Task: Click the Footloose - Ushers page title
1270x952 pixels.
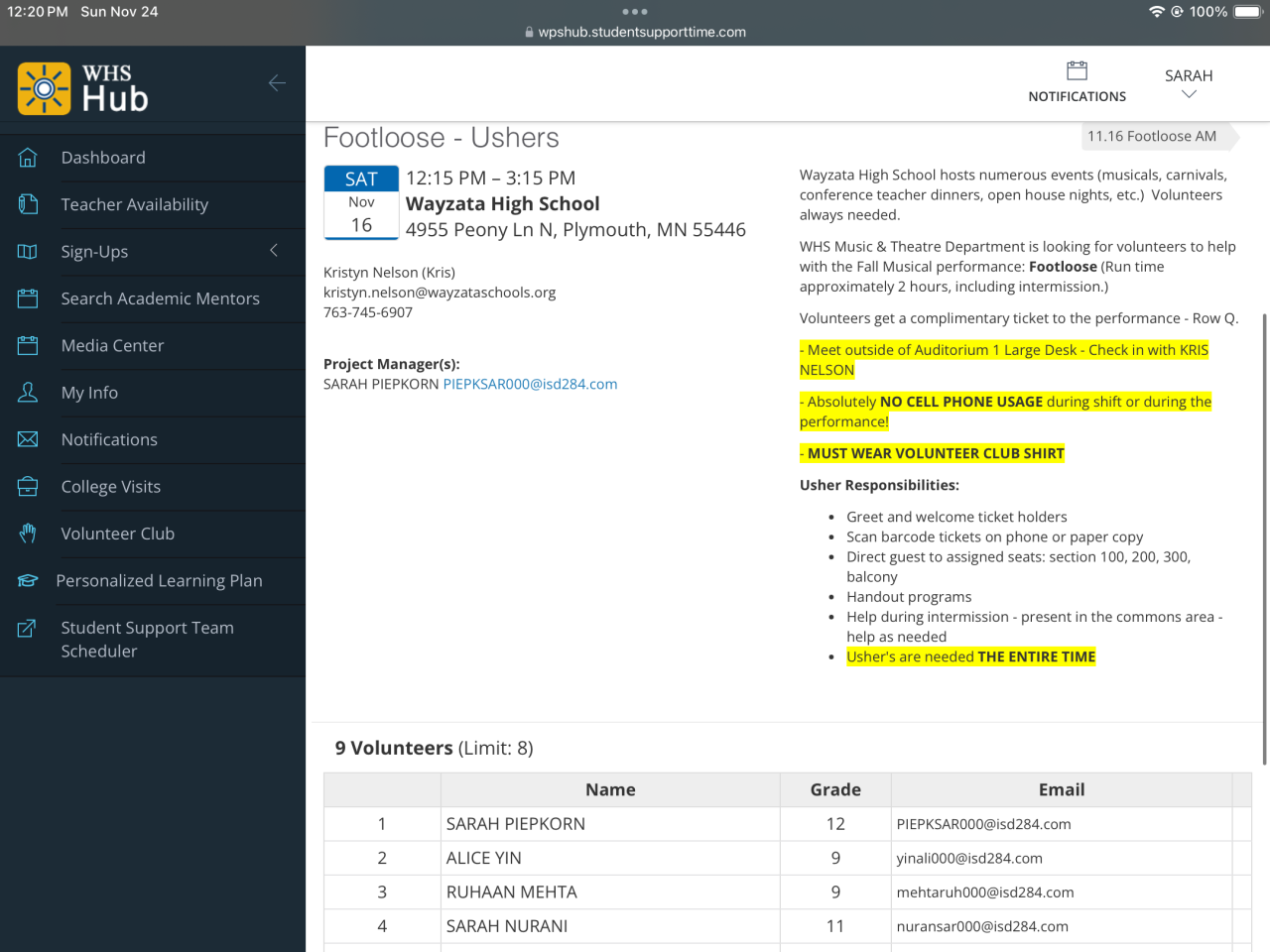Action: click(442, 138)
